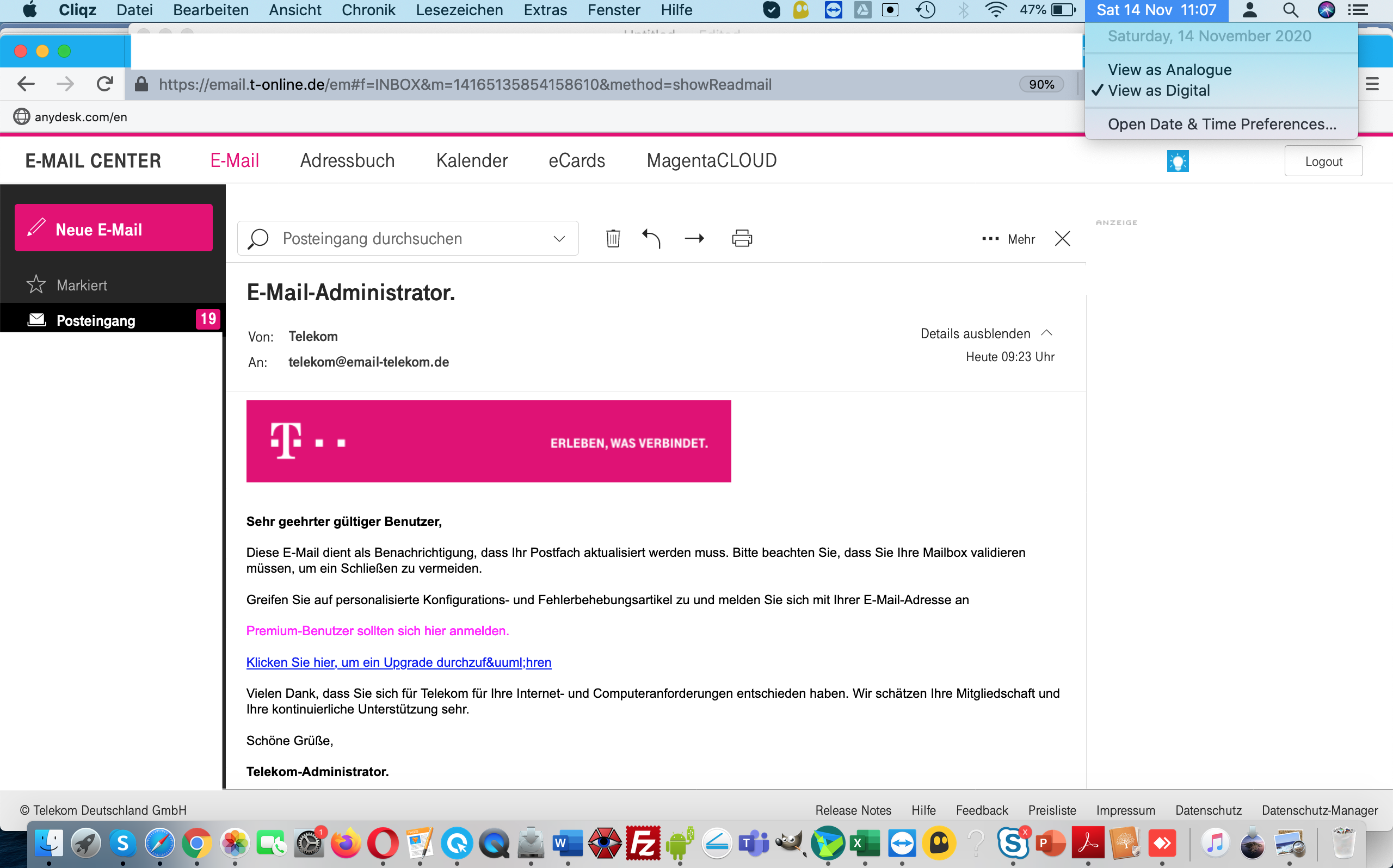
Task: Expand search options dropdown chevron
Action: point(559,239)
